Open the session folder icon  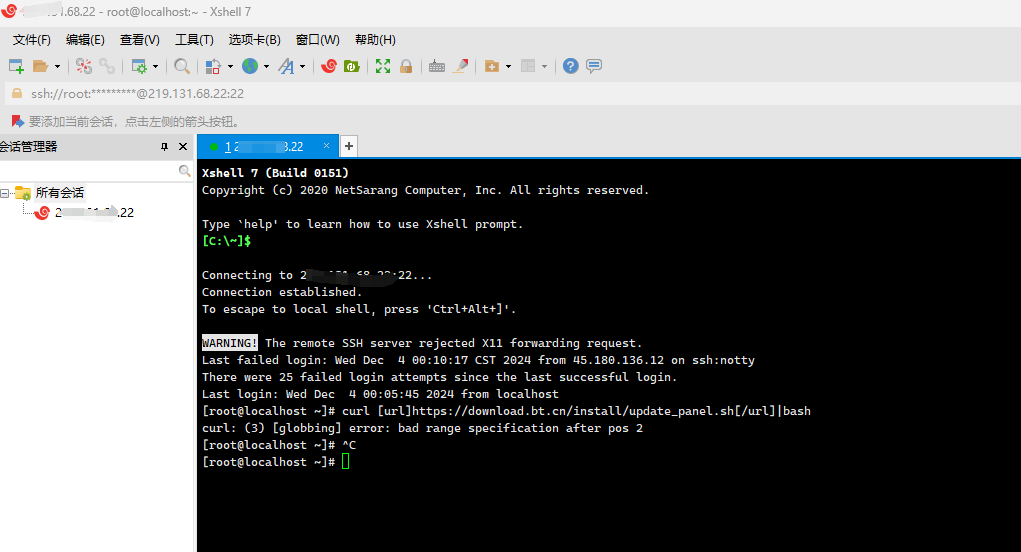(40, 66)
